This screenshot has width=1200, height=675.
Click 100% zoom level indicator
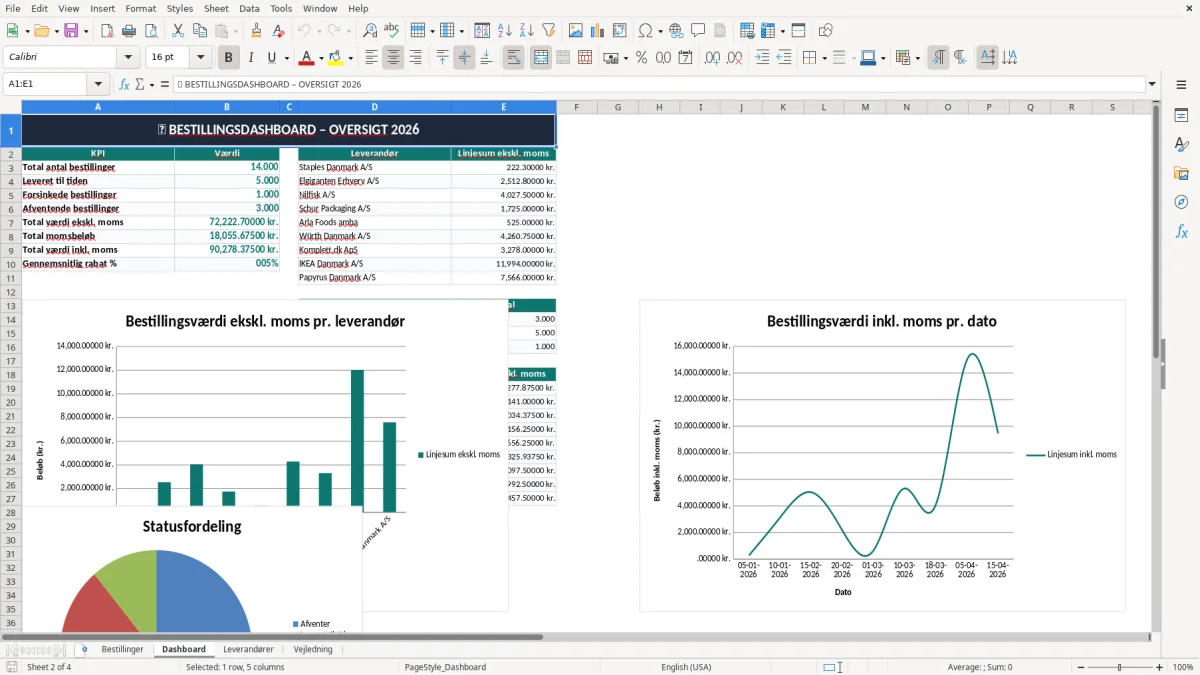coord(1183,667)
